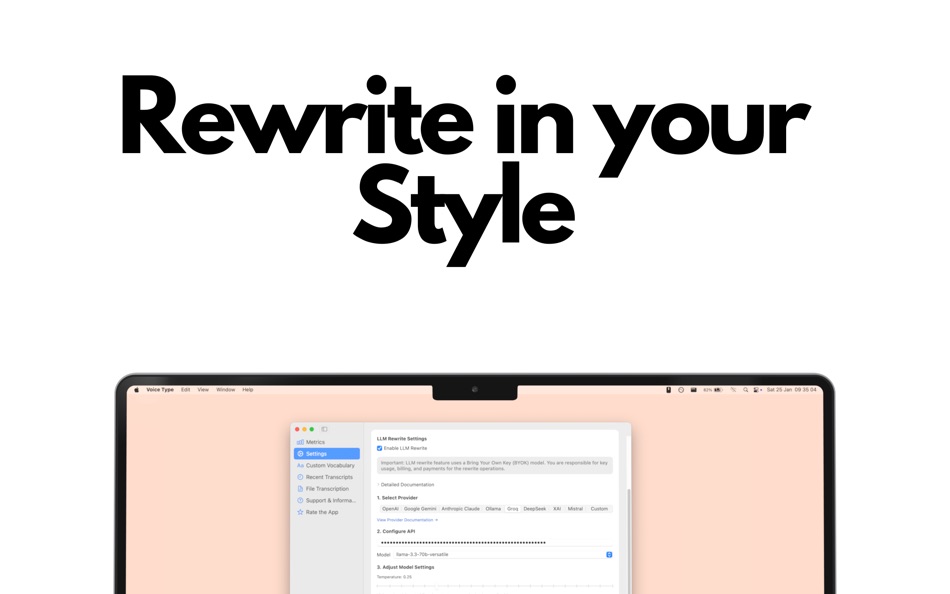Click the Temperature slider track
Image resolution: width=950 pixels, height=594 pixels.
[494, 586]
